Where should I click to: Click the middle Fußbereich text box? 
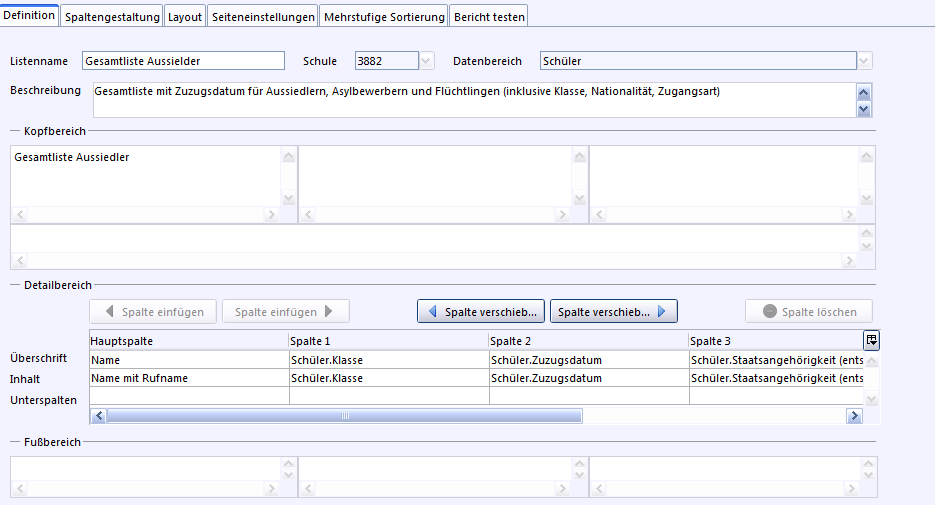(436, 469)
